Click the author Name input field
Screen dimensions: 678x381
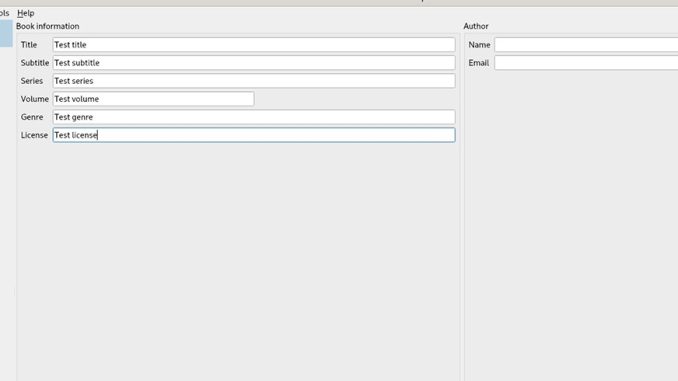[586, 45]
